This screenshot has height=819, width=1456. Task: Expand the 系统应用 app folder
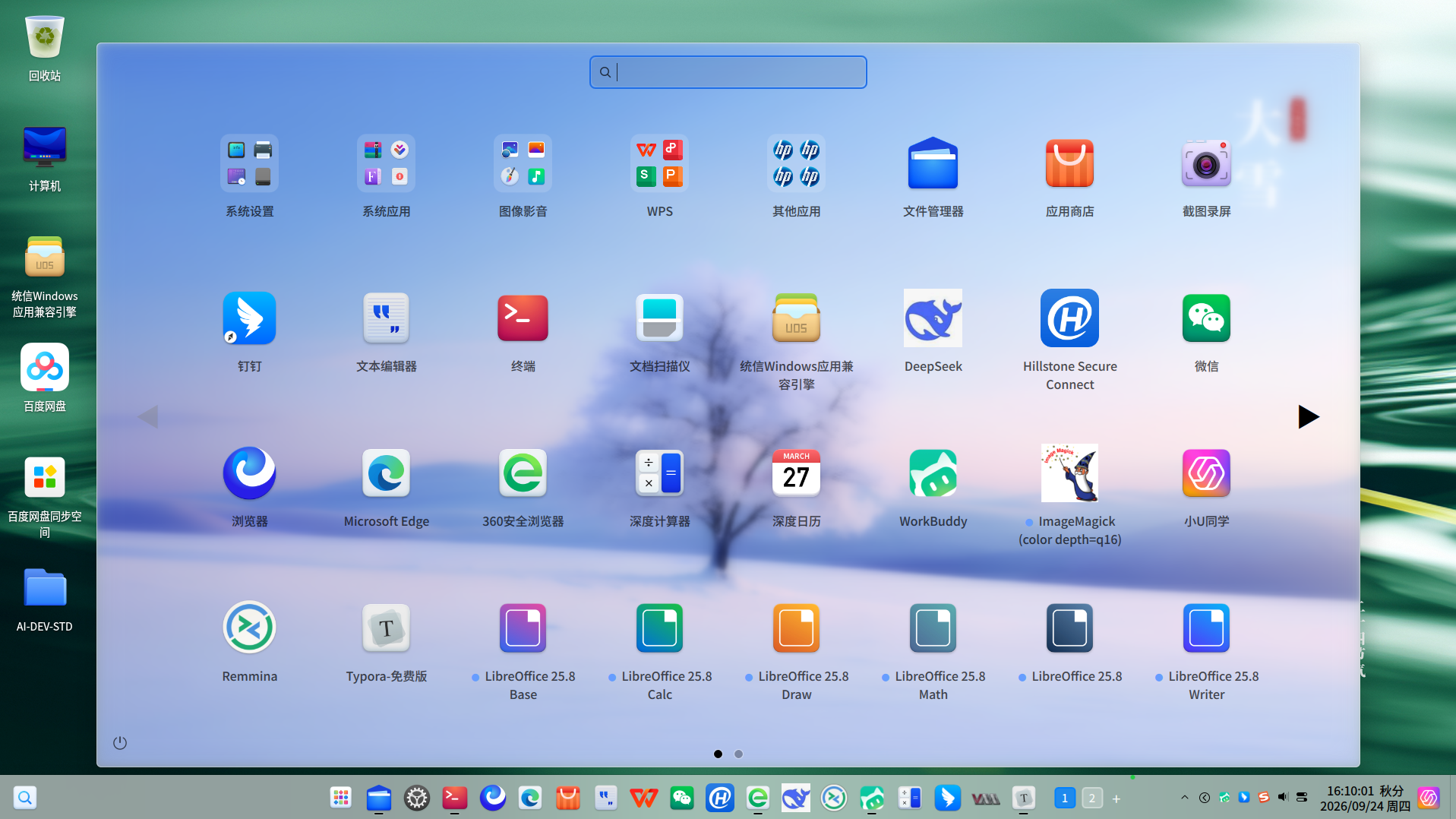(386, 163)
